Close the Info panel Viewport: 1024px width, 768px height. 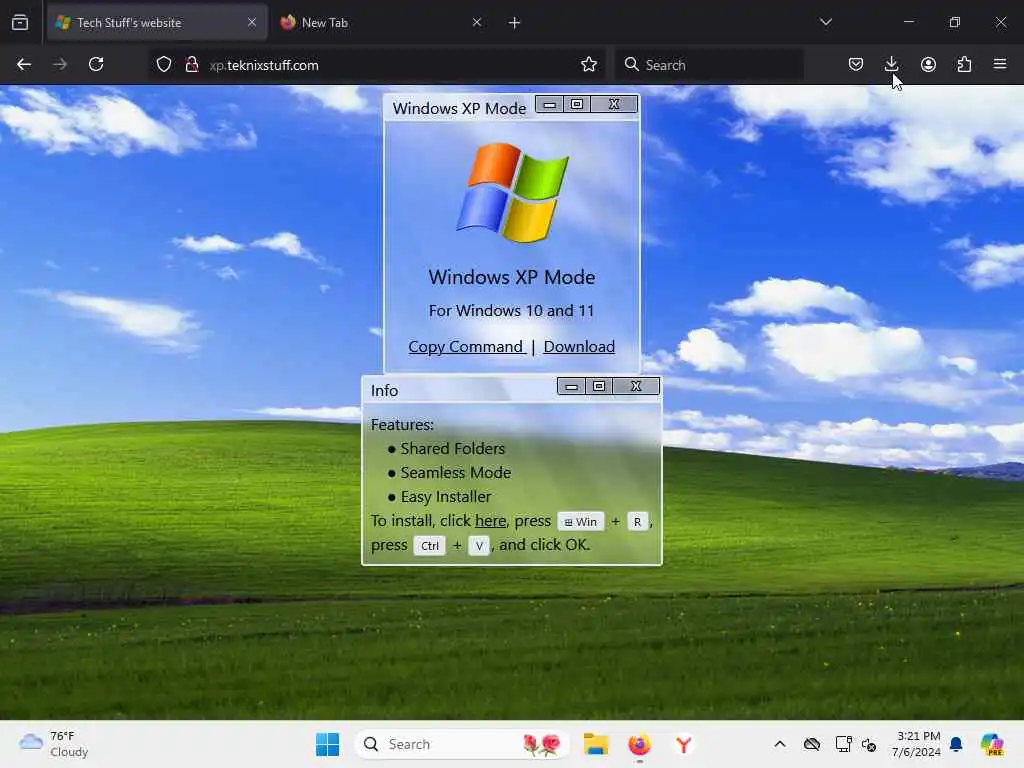click(636, 387)
